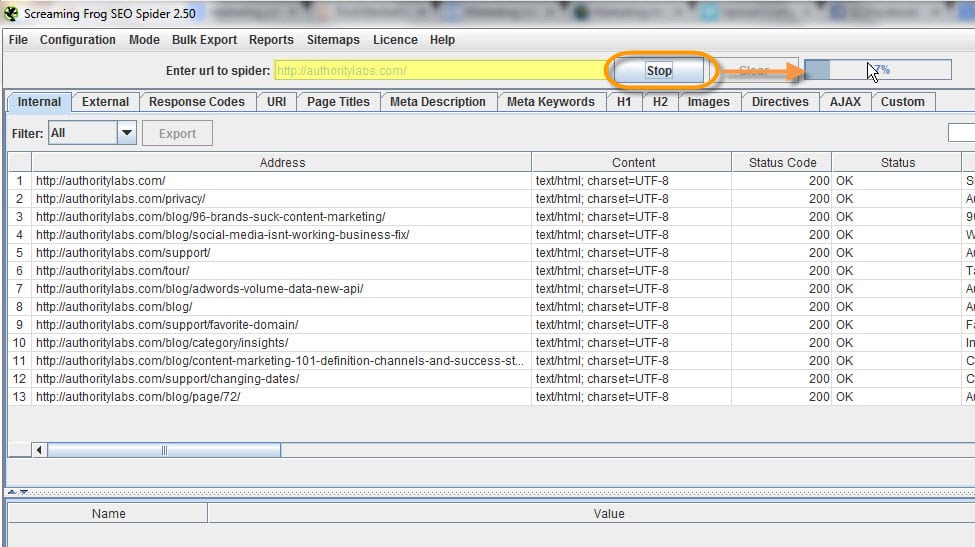Click the search box right of Export
Viewport: 975px width, 547px height.
tap(961, 132)
